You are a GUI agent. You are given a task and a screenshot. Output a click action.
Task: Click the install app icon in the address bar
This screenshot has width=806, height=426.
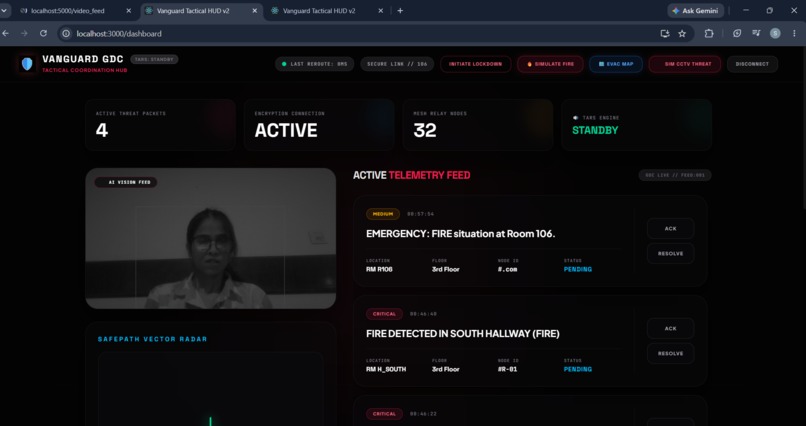[x=665, y=33]
